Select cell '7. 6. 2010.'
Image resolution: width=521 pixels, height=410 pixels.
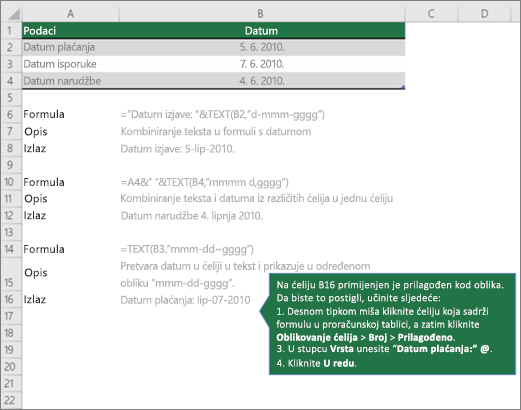[262, 64]
